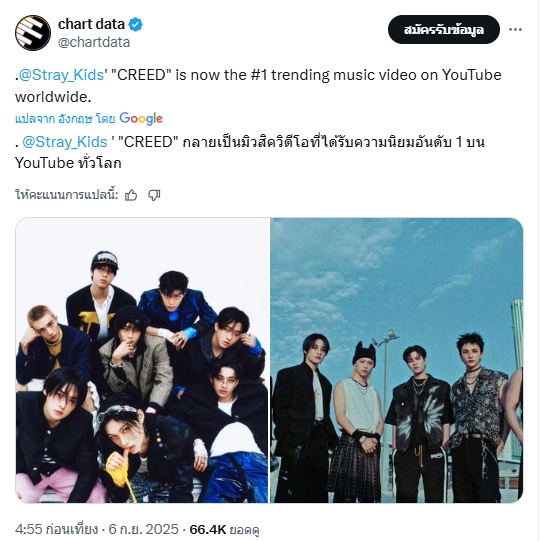This screenshot has height=541, width=541.
Task: Click the Thai translated tweet text
Action: click(250, 153)
